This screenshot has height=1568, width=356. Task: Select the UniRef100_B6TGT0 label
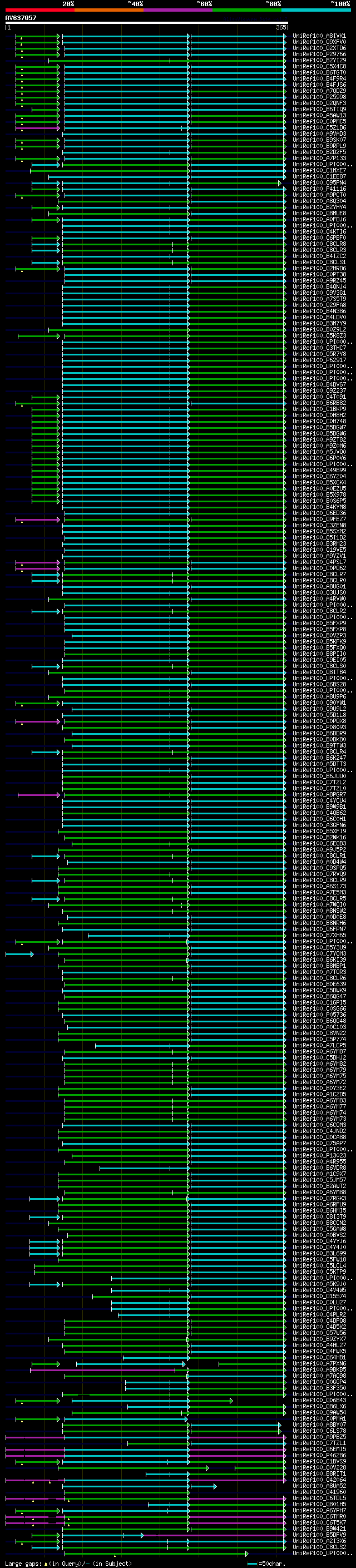click(319, 72)
